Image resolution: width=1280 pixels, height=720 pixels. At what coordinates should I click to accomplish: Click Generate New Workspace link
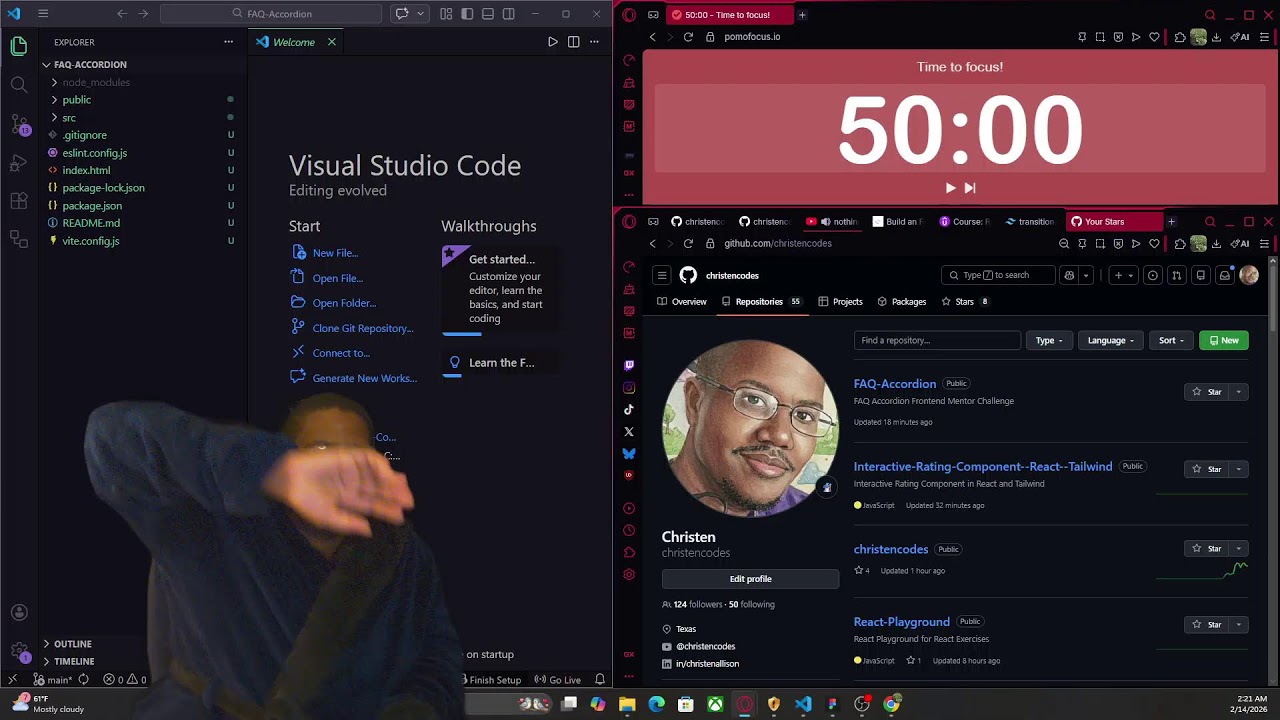365,378
